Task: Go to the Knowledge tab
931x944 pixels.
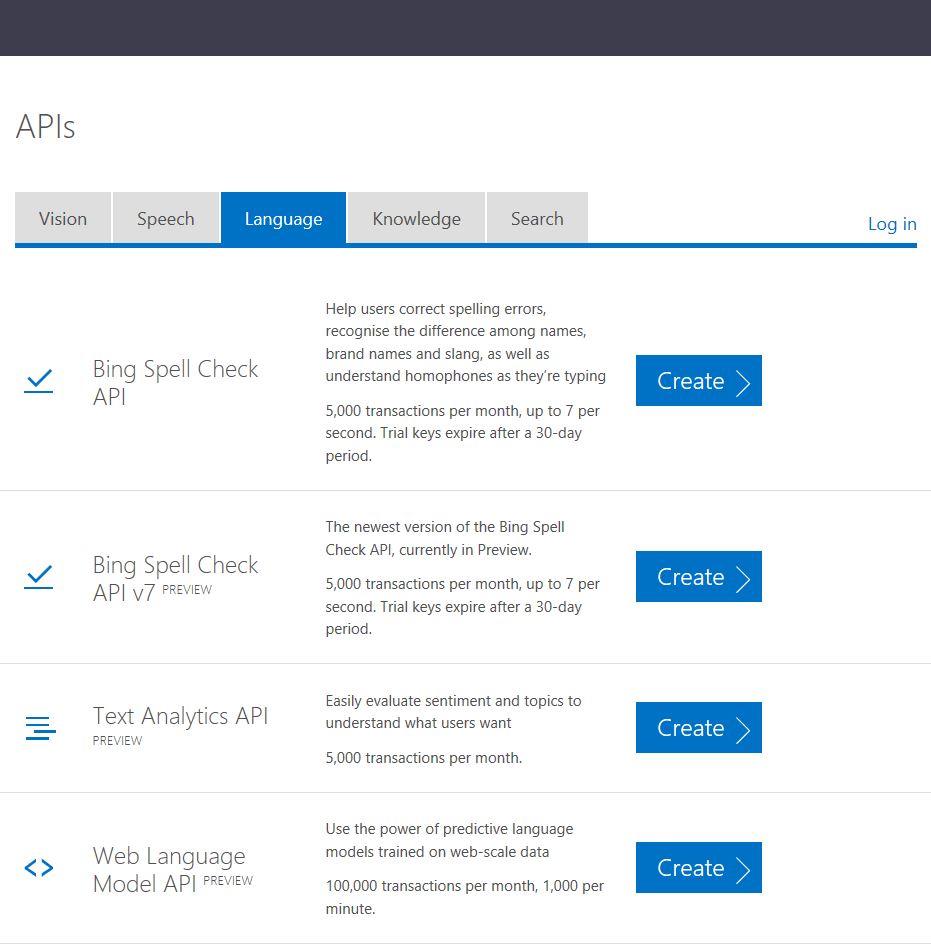Action: point(416,218)
